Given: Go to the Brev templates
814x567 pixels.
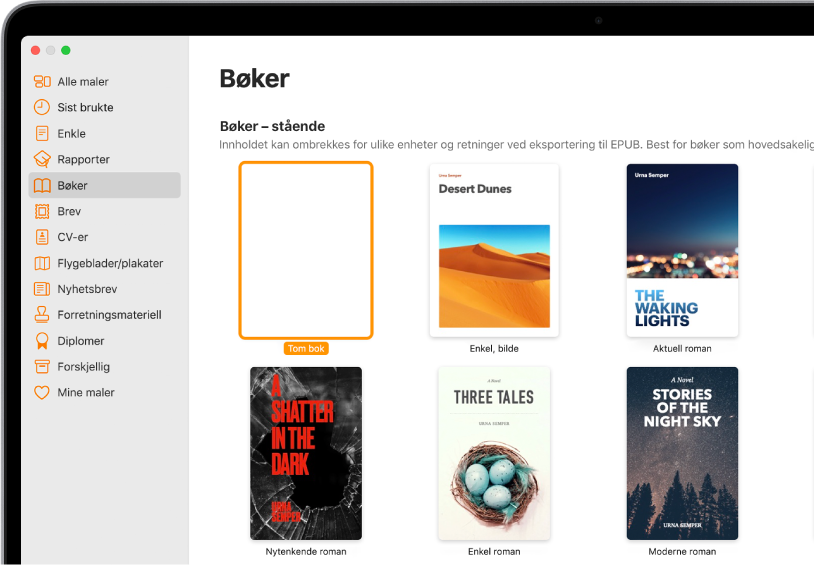Looking at the screenshot, I should click(x=70, y=211).
